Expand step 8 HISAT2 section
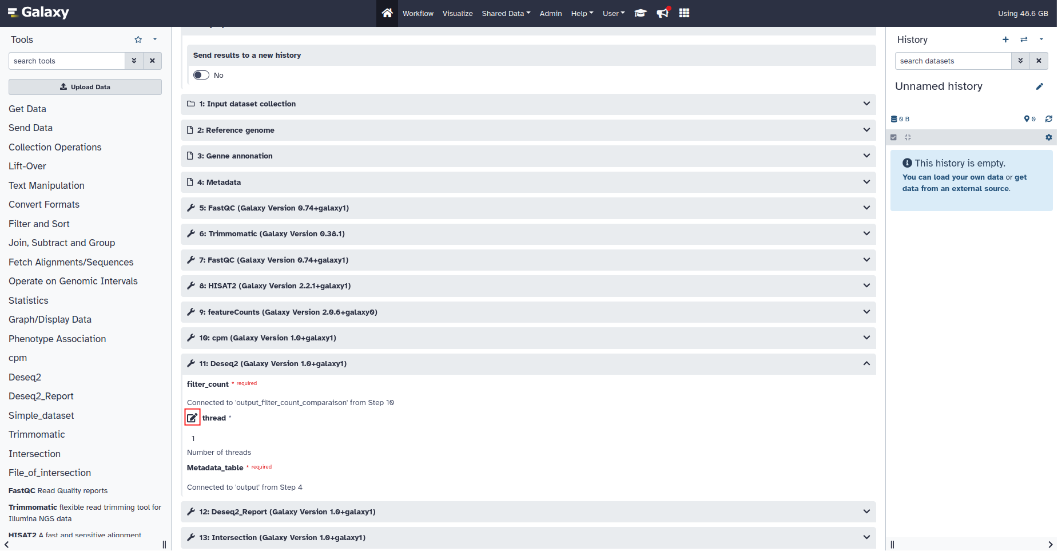 pos(866,286)
